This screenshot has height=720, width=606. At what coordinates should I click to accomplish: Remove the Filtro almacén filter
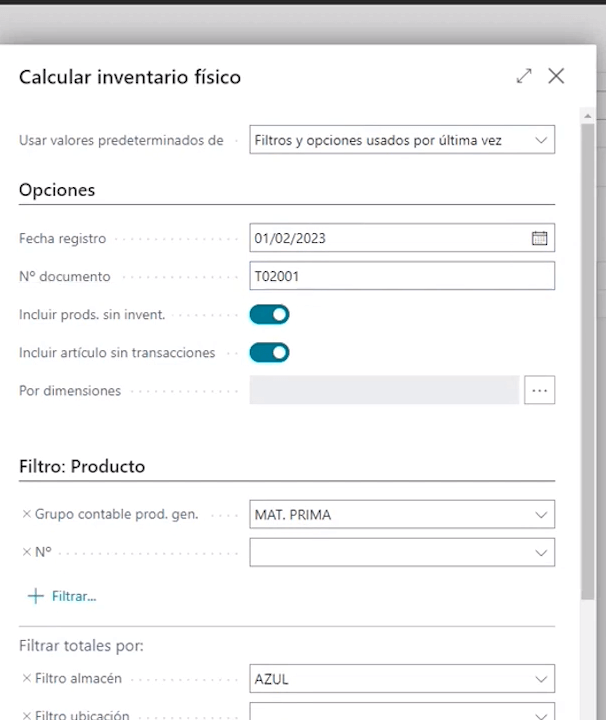point(26,678)
